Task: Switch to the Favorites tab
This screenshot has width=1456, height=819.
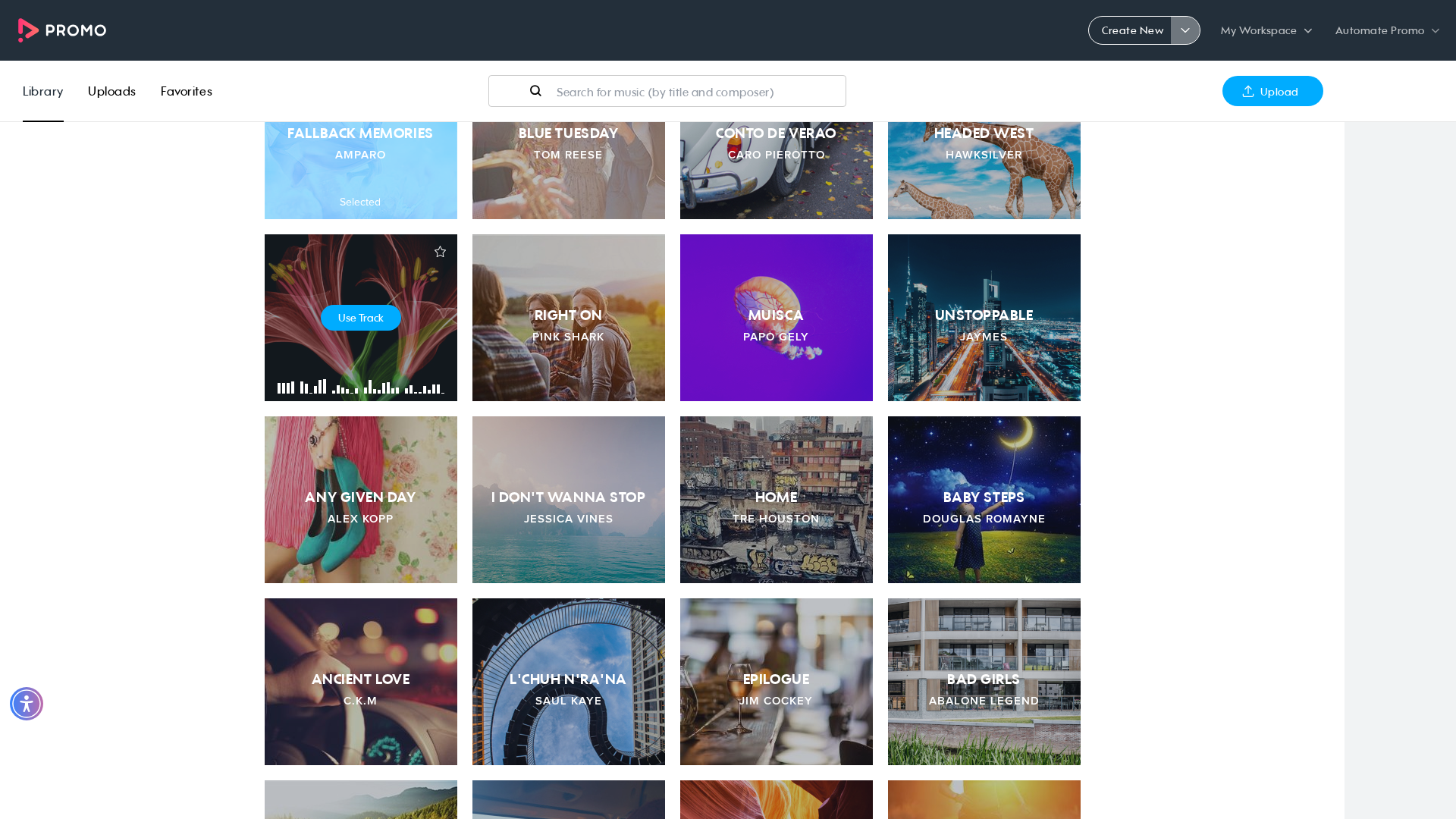Action: tap(187, 91)
